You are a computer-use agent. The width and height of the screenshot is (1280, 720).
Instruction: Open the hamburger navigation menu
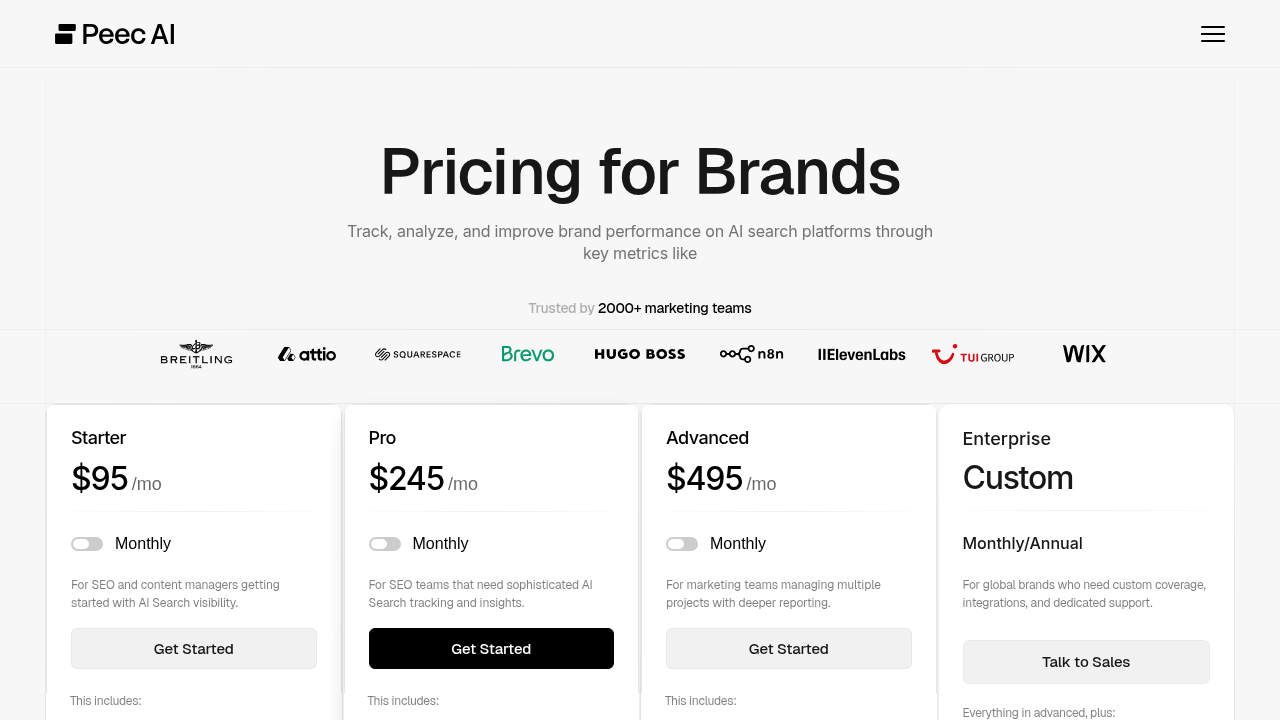(1212, 34)
